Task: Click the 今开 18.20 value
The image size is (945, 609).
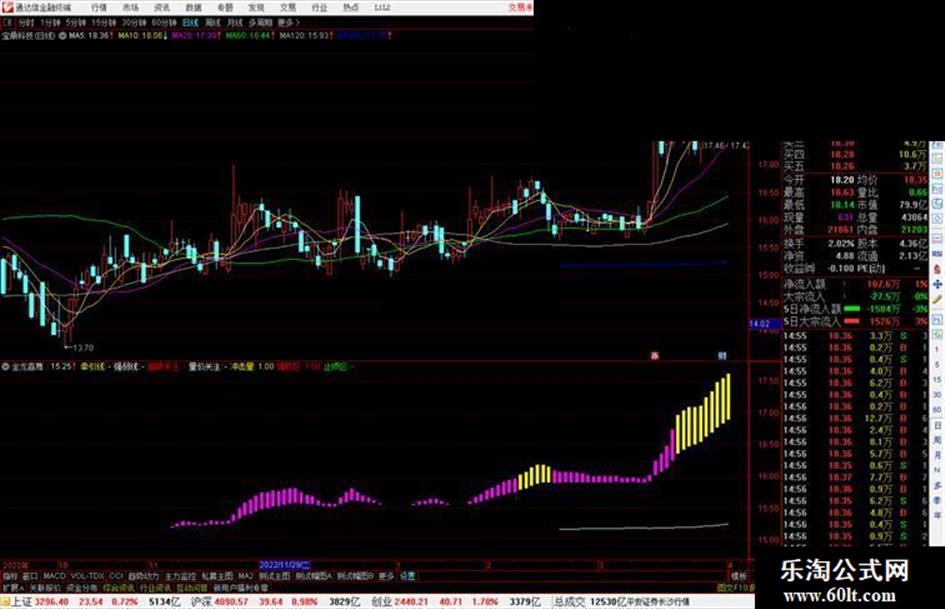Action: point(841,180)
